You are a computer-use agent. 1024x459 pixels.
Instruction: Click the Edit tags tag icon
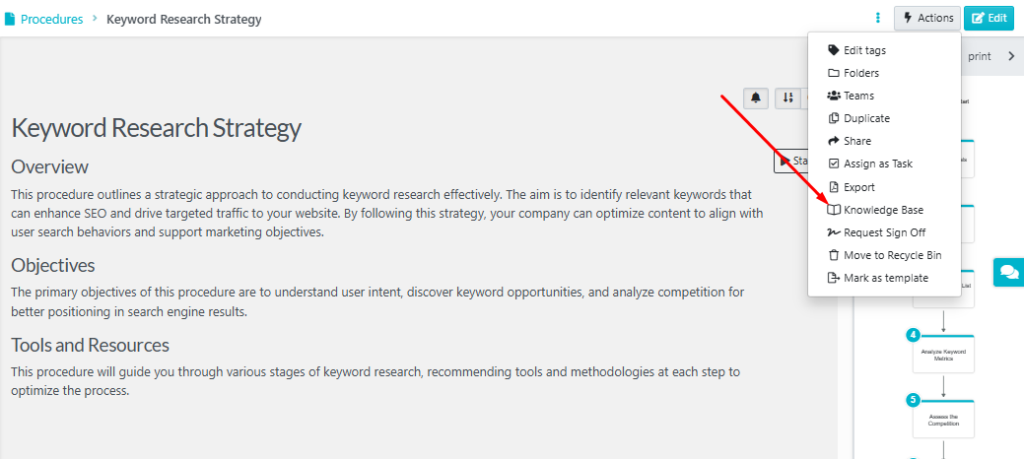tap(833, 50)
